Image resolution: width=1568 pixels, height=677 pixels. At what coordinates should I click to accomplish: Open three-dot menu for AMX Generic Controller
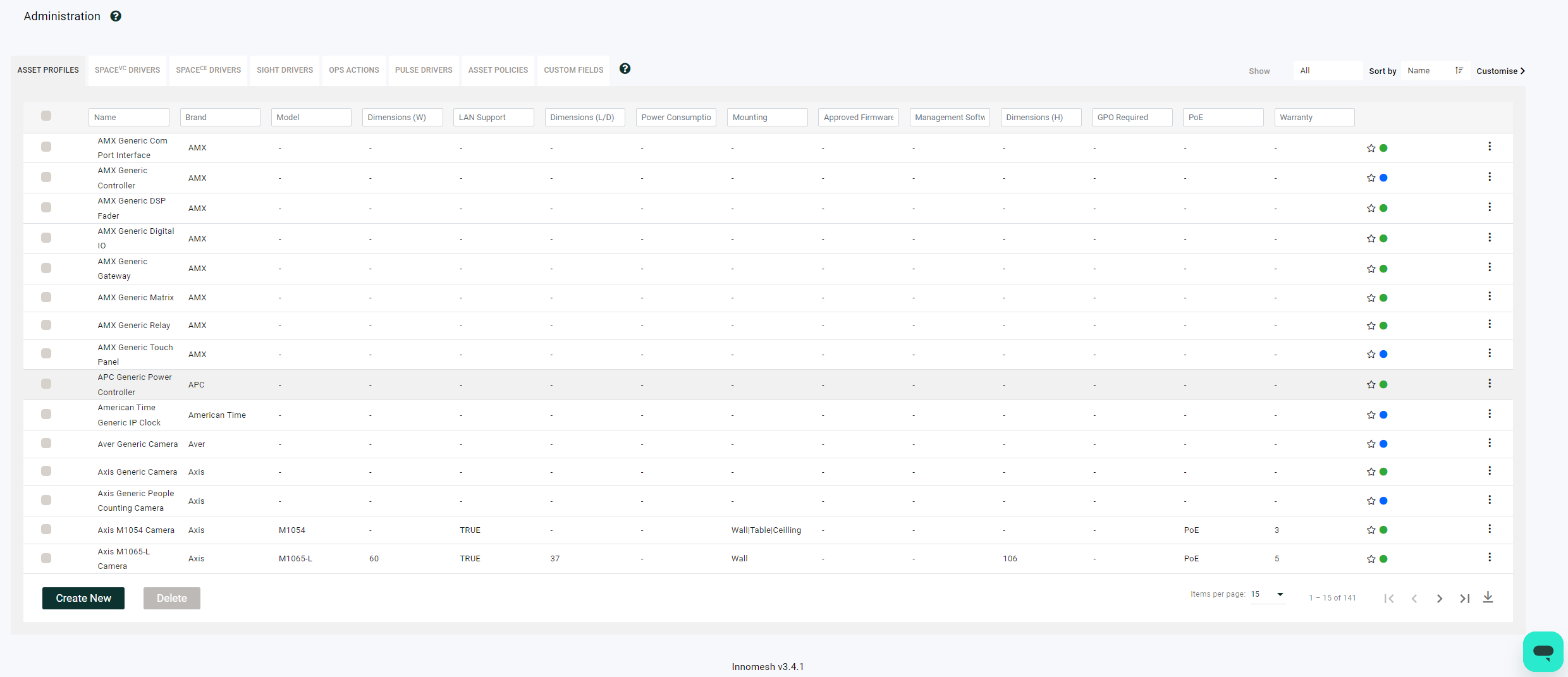click(x=1490, y=177)
